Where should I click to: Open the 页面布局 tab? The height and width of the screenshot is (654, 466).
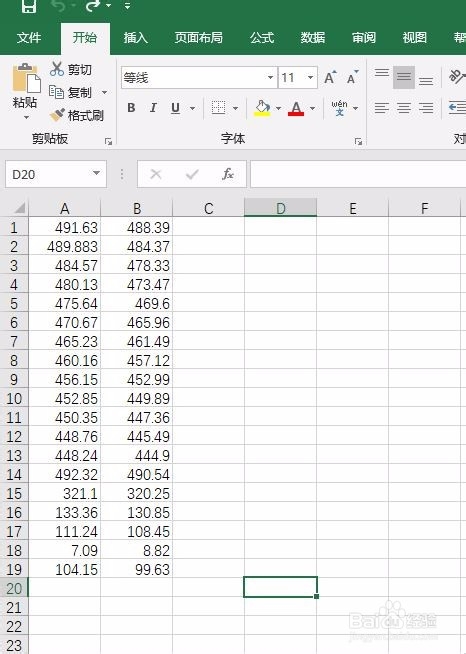[x=199, y=38]
